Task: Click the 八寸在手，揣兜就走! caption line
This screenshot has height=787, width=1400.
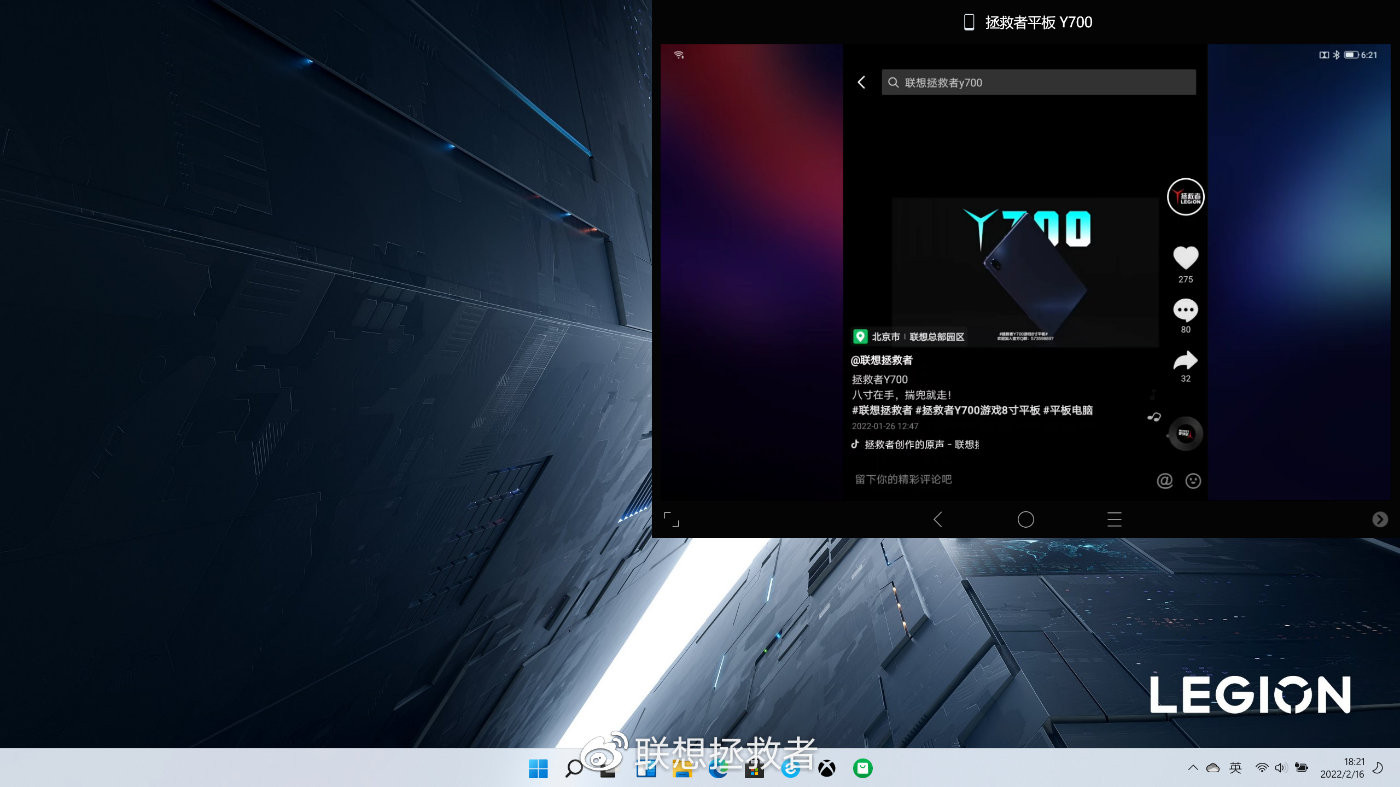Action: coord(902,395)
